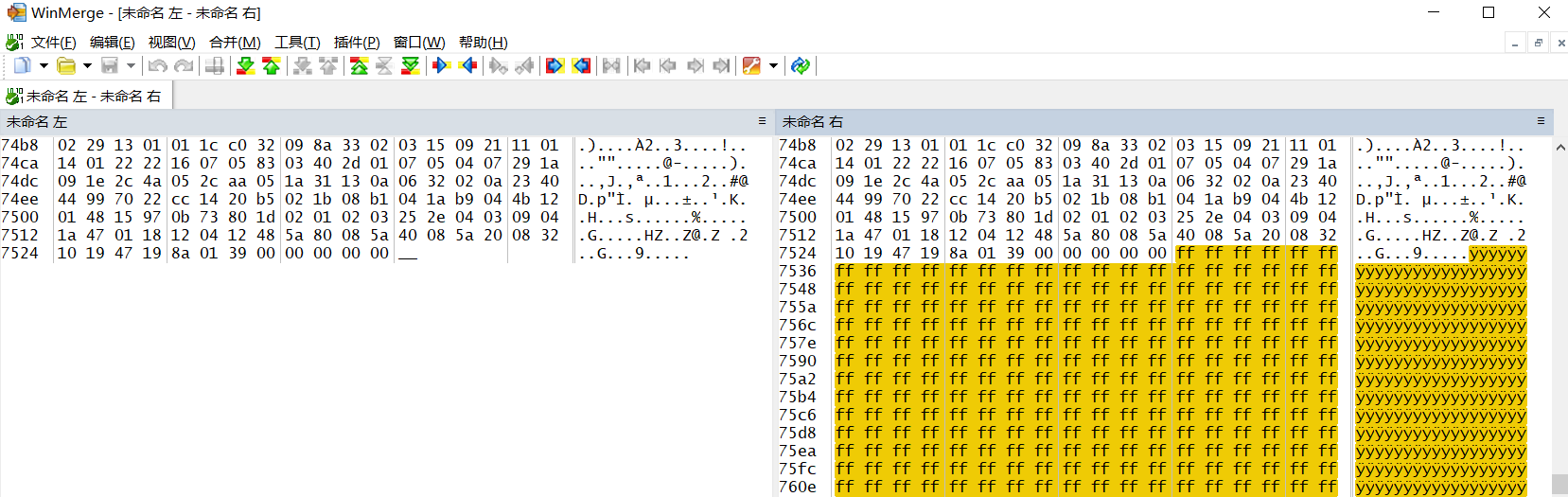Click left pane offset 7500
This screenshot has width=1568, height=497.
(x=20, y=217)
